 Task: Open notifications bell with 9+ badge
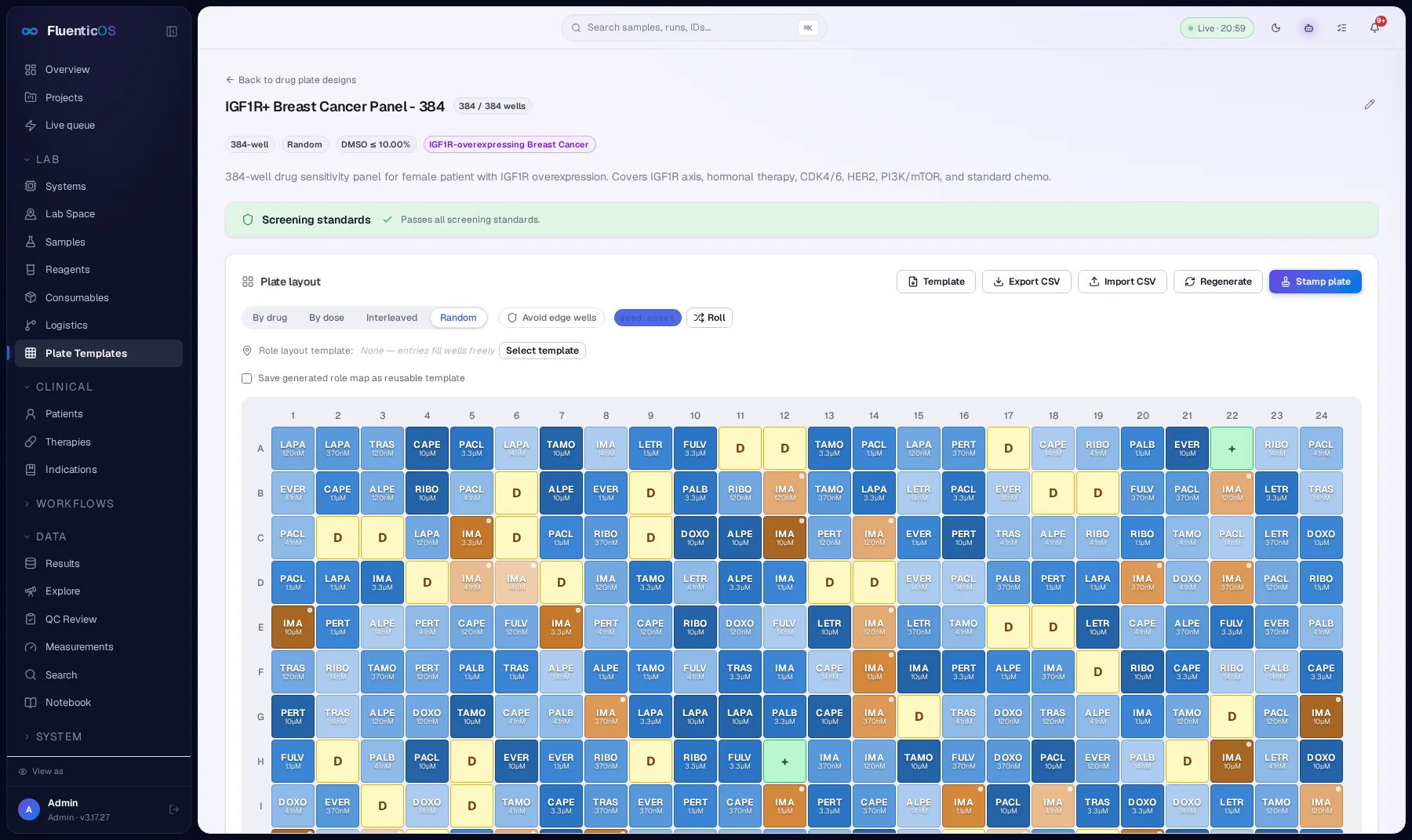1375,27
